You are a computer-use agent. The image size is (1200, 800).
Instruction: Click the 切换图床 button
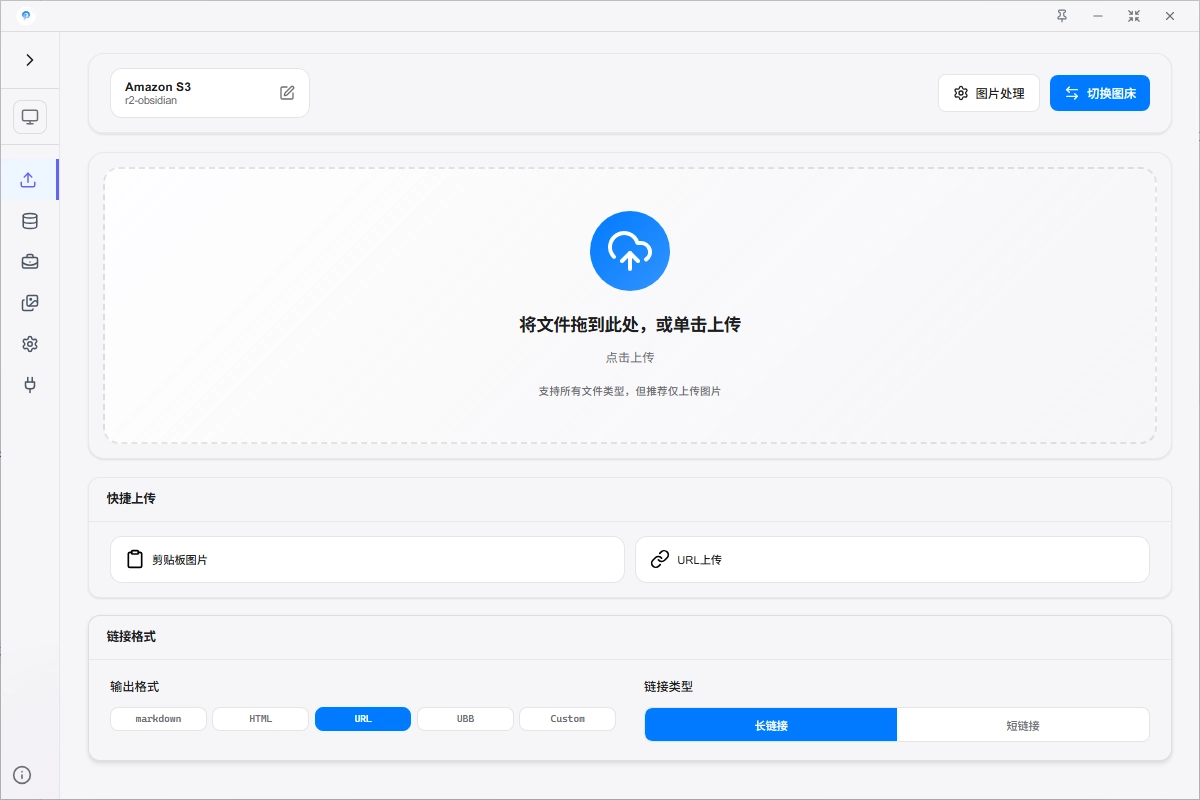(x=1100, y=92)
